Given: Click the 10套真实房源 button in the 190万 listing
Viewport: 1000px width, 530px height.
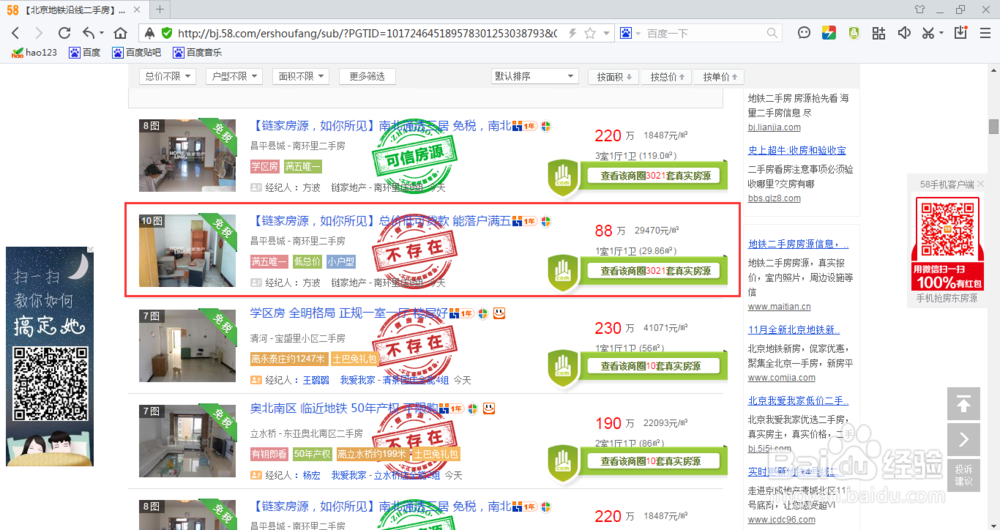Looking at the screenshot, I should [x=654, y=461].
